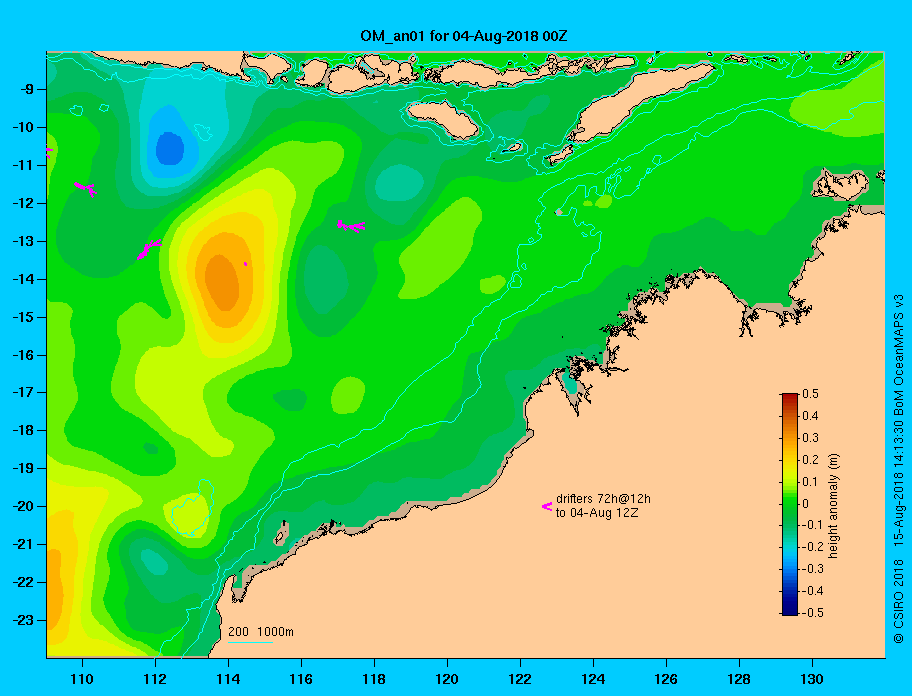The width and height of the screenshot is (912, 696).
Task: Click the '200 1000m' depth contour legend label
Action: point(261,631)
